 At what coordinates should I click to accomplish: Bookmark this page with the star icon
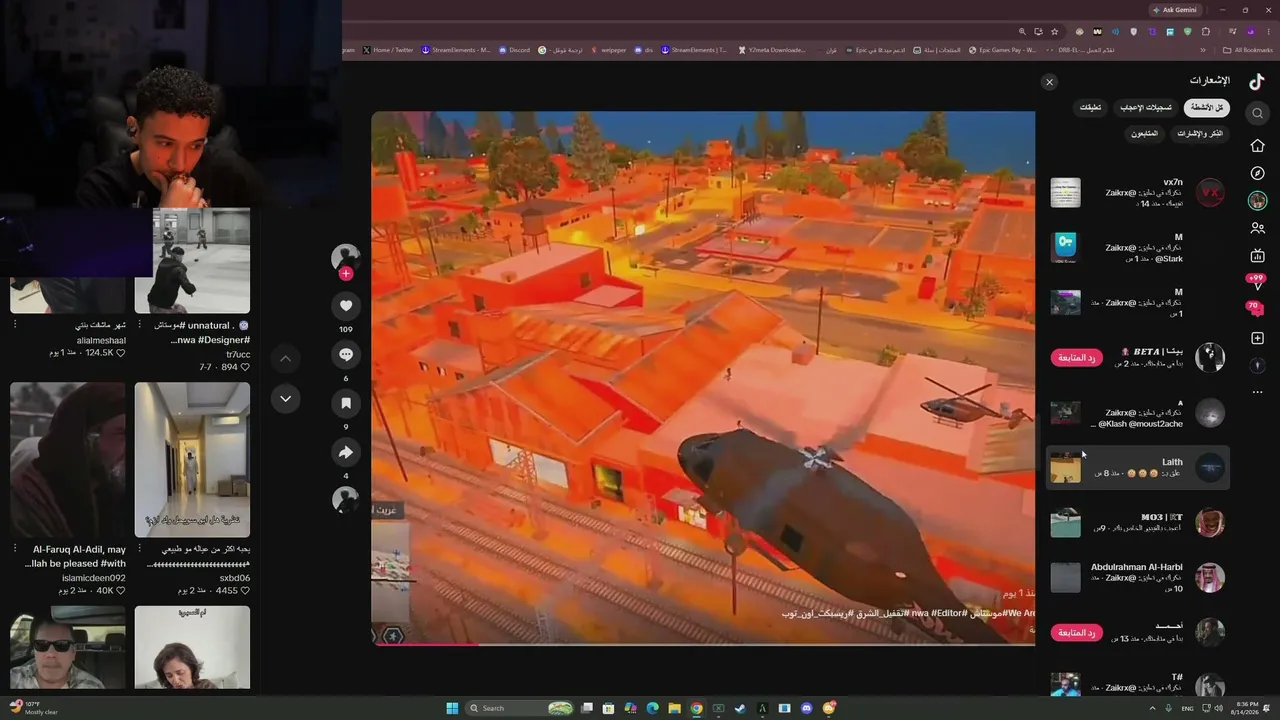(x=1054, y=32)
